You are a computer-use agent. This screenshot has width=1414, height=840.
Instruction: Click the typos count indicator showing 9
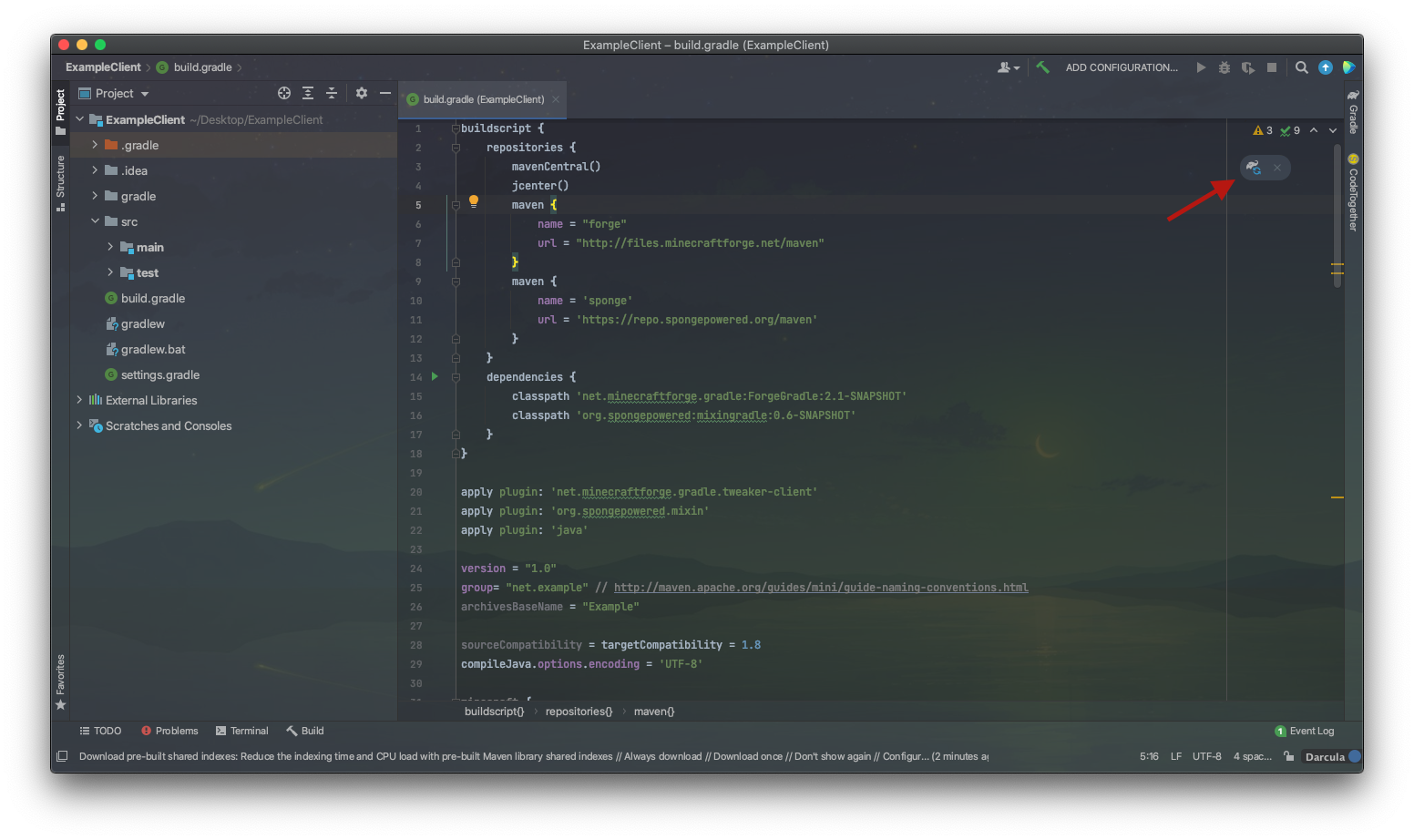point(1290,130)
